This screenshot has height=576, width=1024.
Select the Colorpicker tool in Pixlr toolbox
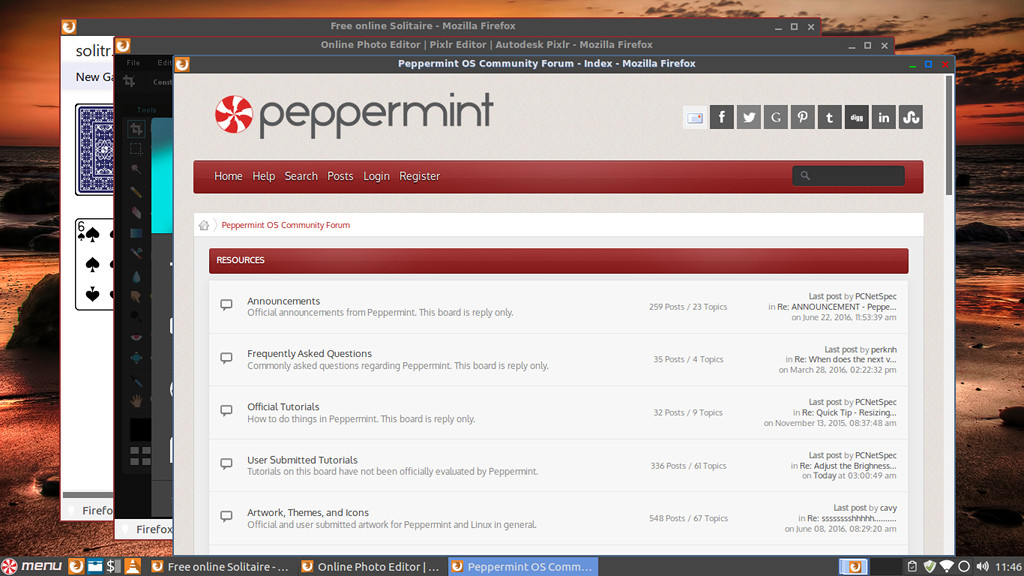pyautogui.click(x=136, y=380)
